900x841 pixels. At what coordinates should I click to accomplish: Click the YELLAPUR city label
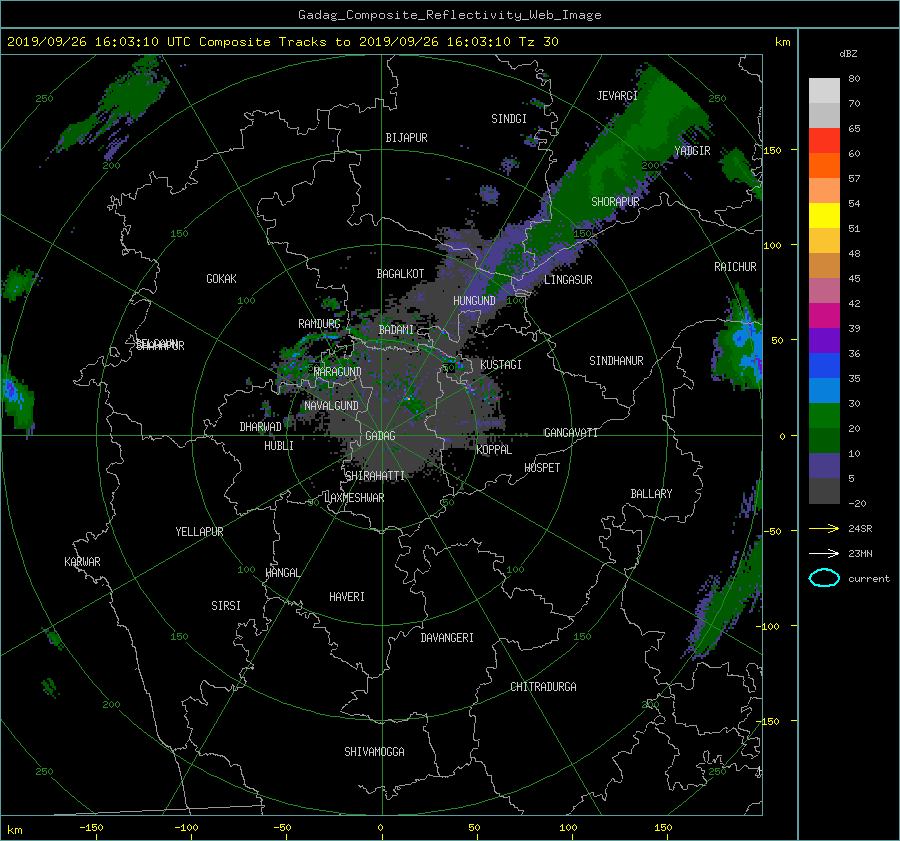click(199, 532)
